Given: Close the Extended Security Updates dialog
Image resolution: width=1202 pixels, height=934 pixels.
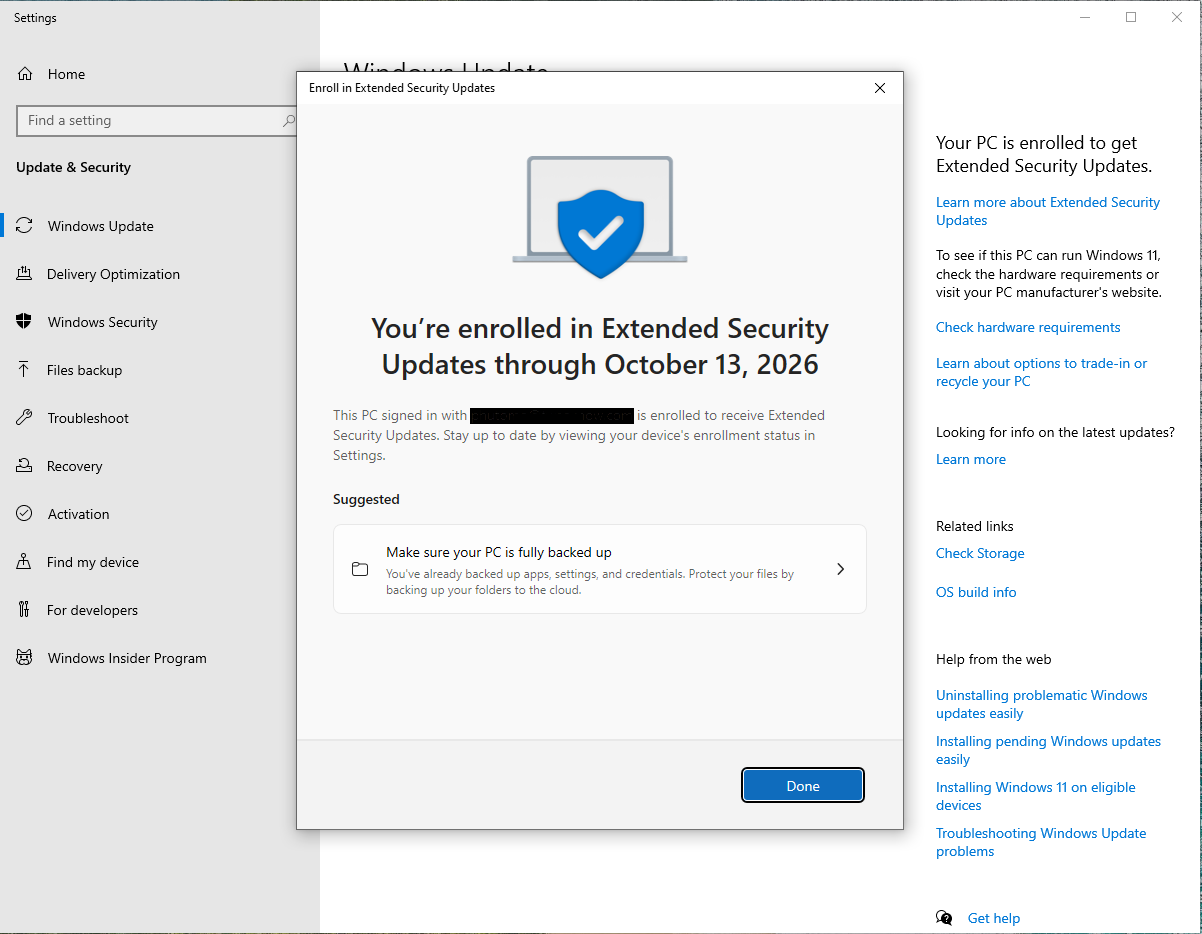Looking at the screenshot, I should (880, 88).
